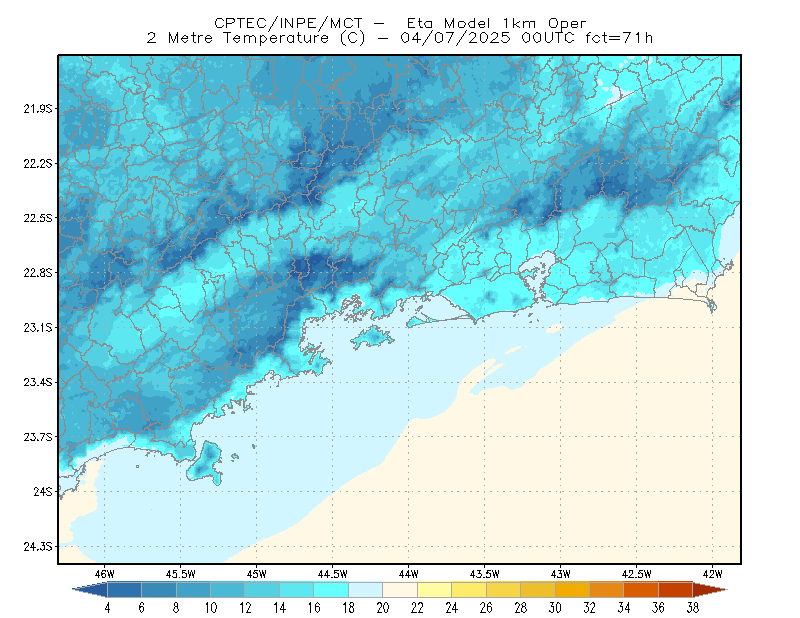Click the 26-28 yellow-orange legend swatch
This screenshot has width=800, height=618.
pyautogui.click(x=503, y=590)
